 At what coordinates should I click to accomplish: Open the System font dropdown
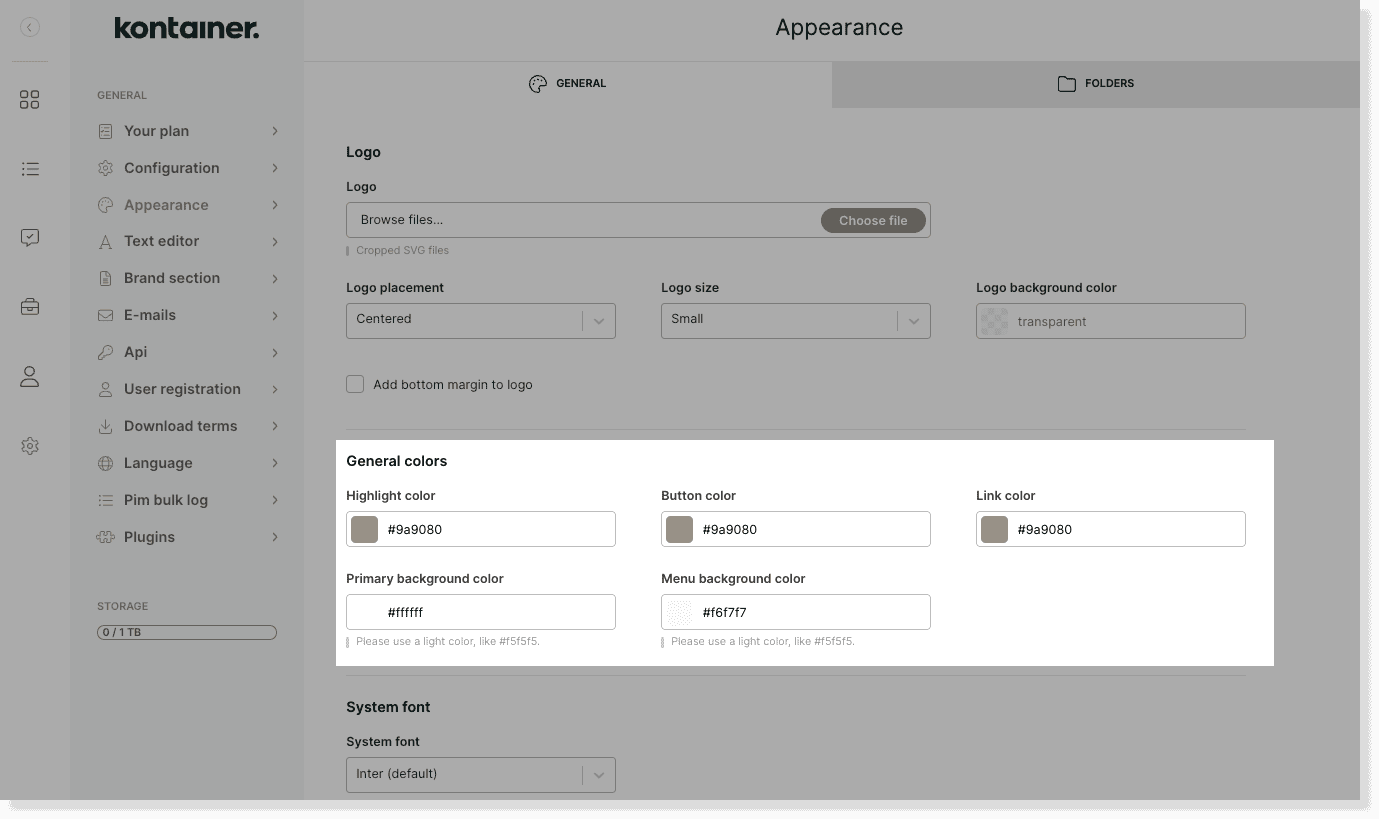click(480, 774)
